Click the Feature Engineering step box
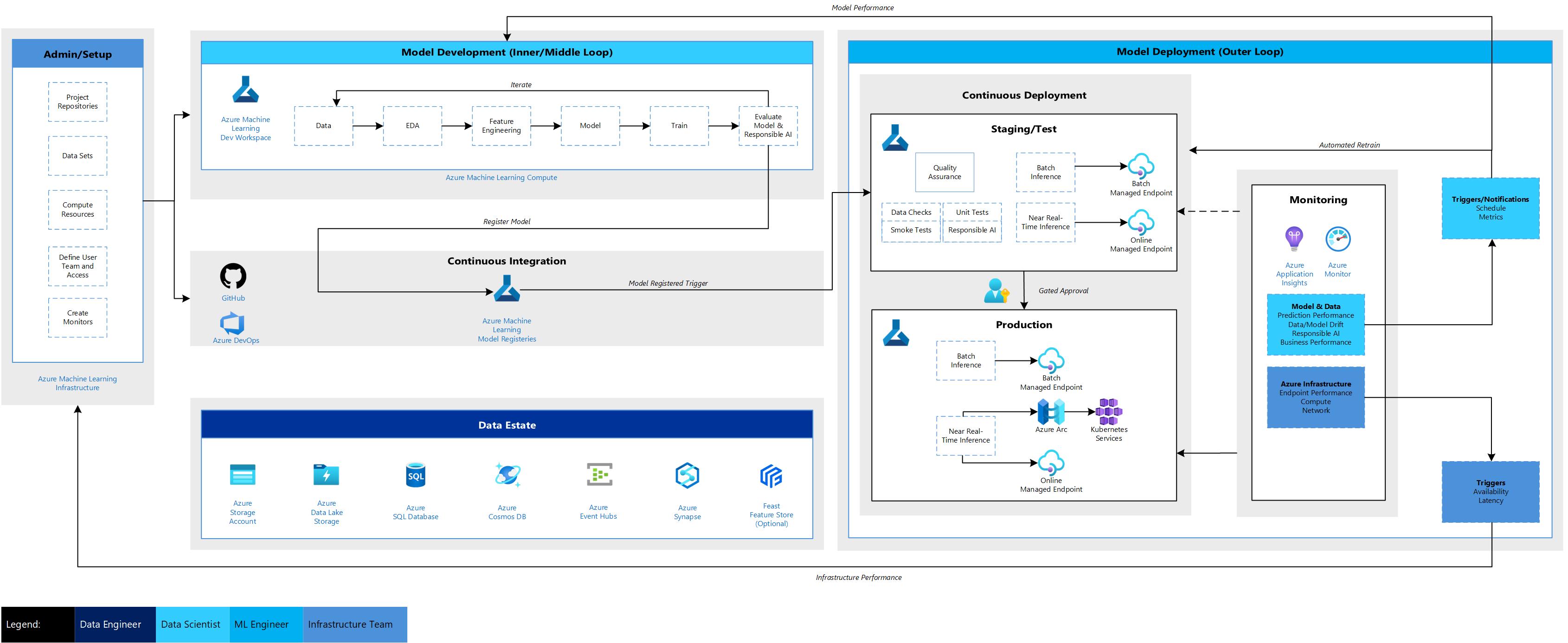 tap(501, 126)
